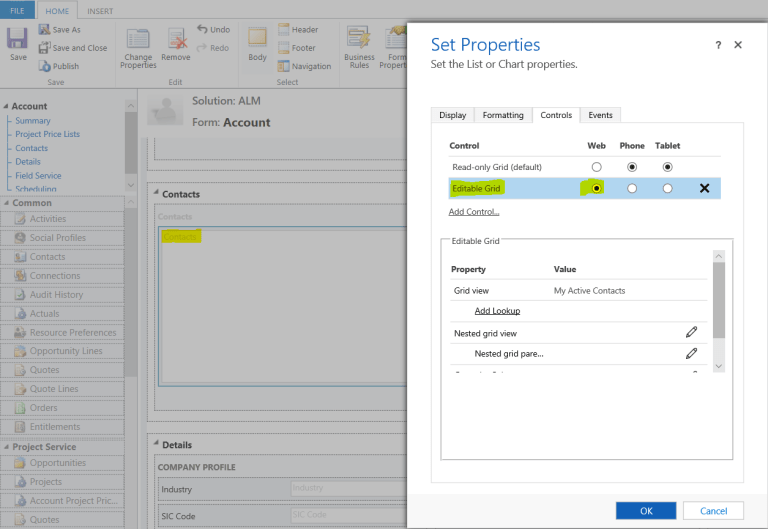Select Tablet radio for Editable Grid
768x529 pixels.
(x=667, y=188)
